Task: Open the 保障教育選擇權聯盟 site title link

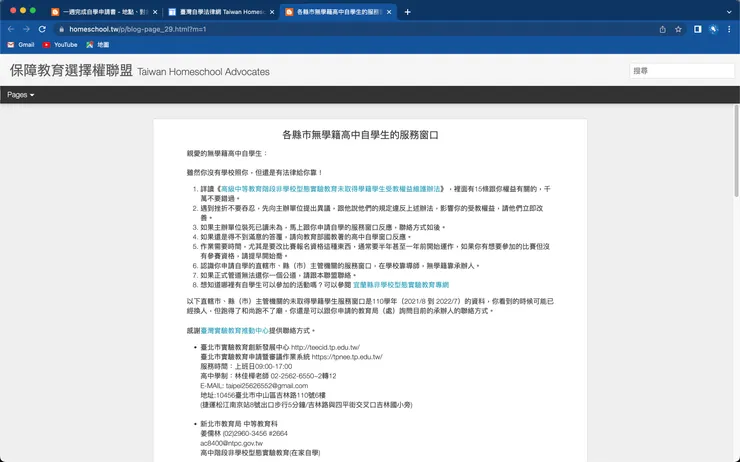Action: pos(71,71)
